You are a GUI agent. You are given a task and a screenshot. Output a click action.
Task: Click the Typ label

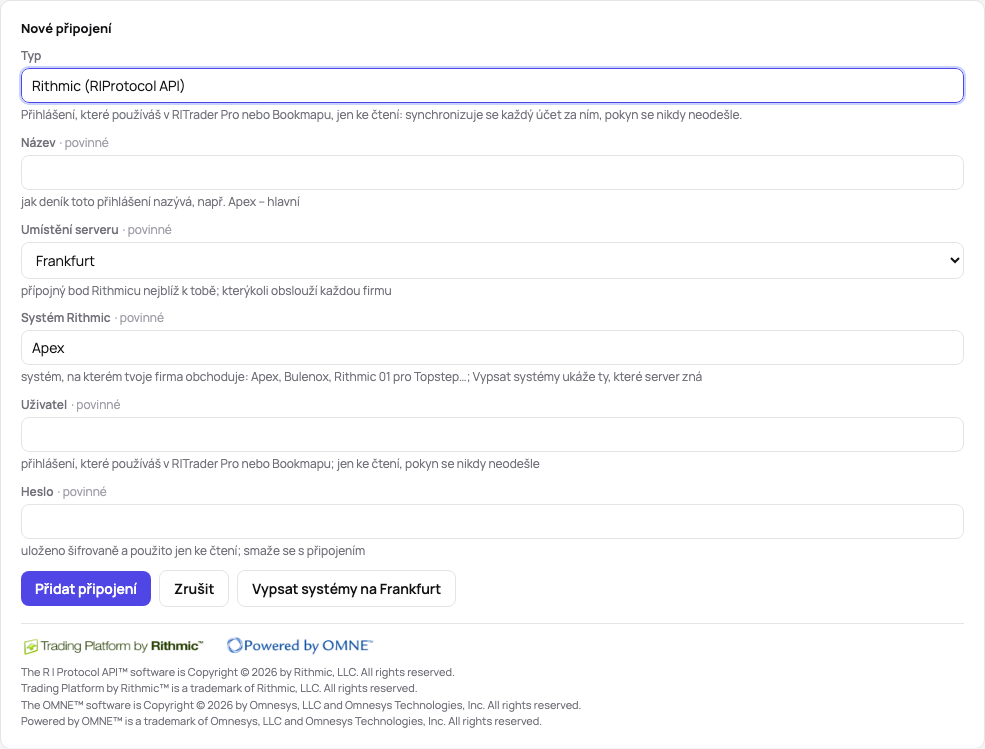[31, 56]
